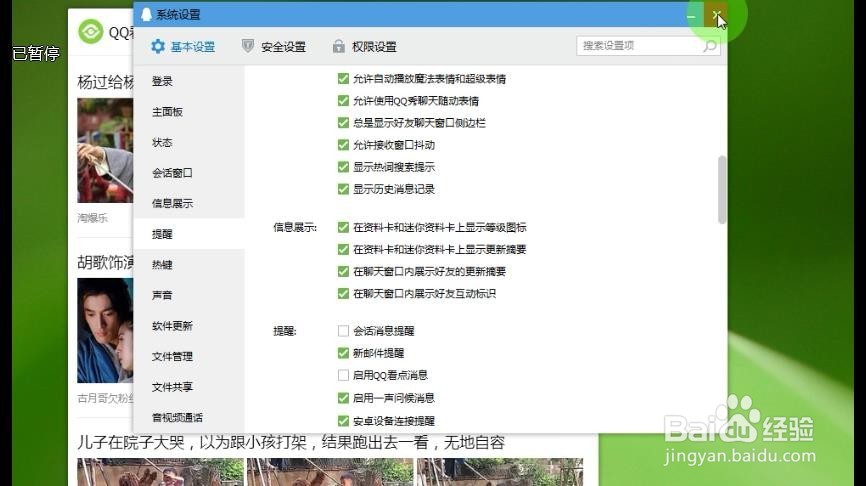The width and height of the screenshot is (866, 486).
Task: Uncheck the 新邮件提醒 option
Action: click(x=343, y=353)
